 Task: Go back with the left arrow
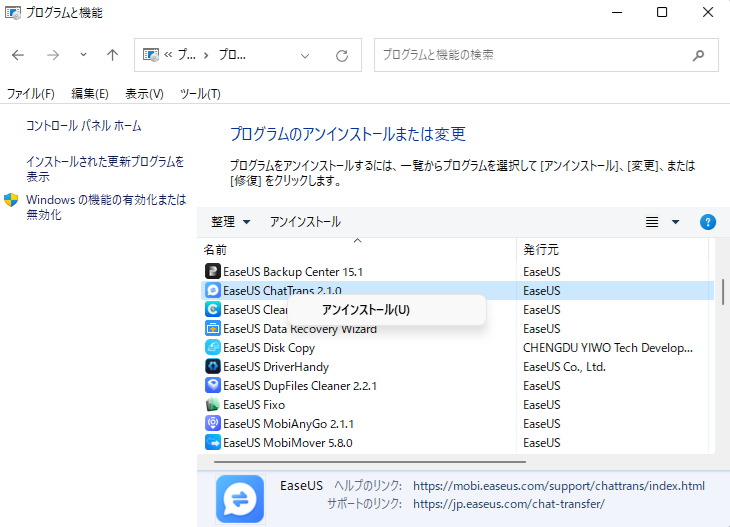pos(18,55)
